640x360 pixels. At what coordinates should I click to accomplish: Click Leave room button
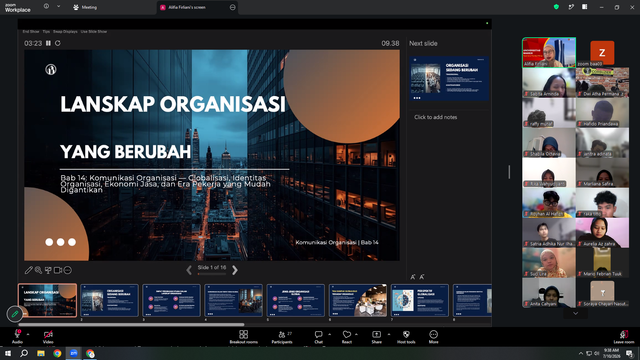pyautogui.click(x=624, y=337)
